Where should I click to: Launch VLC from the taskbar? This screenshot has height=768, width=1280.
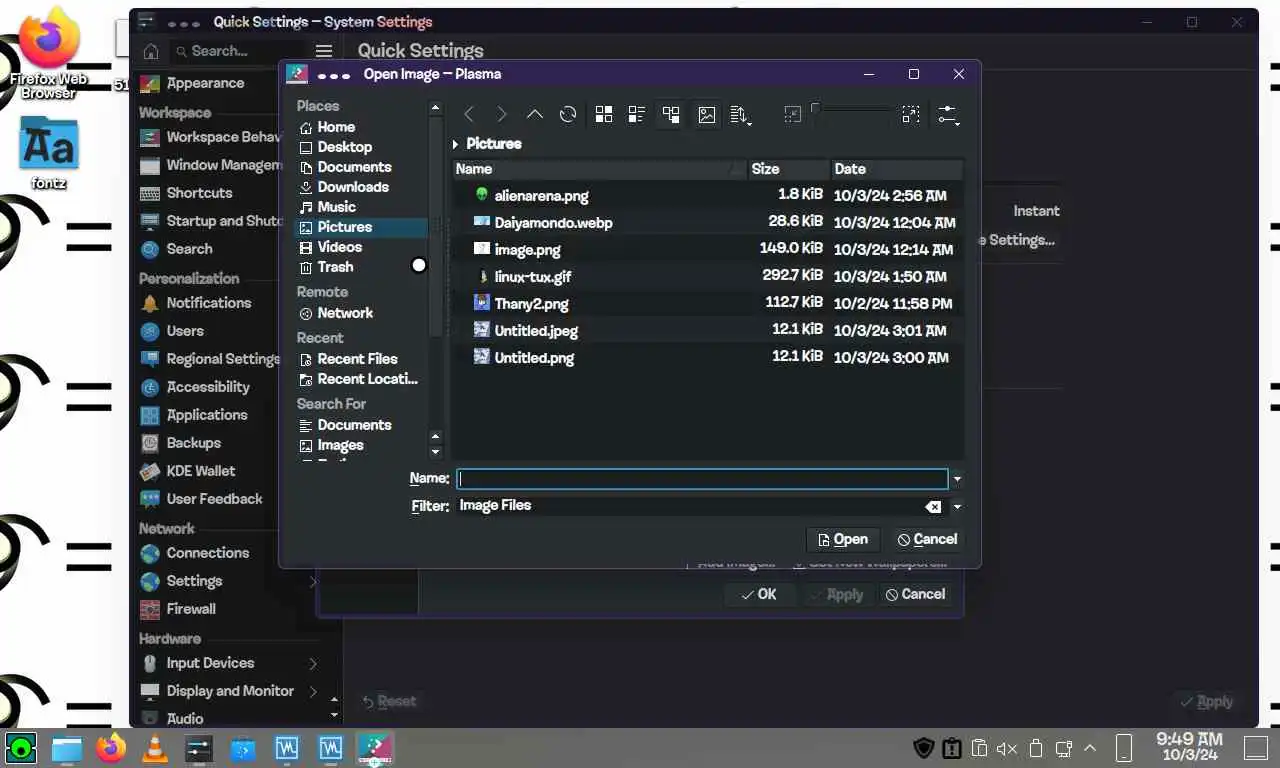click(x=155, y=748)
